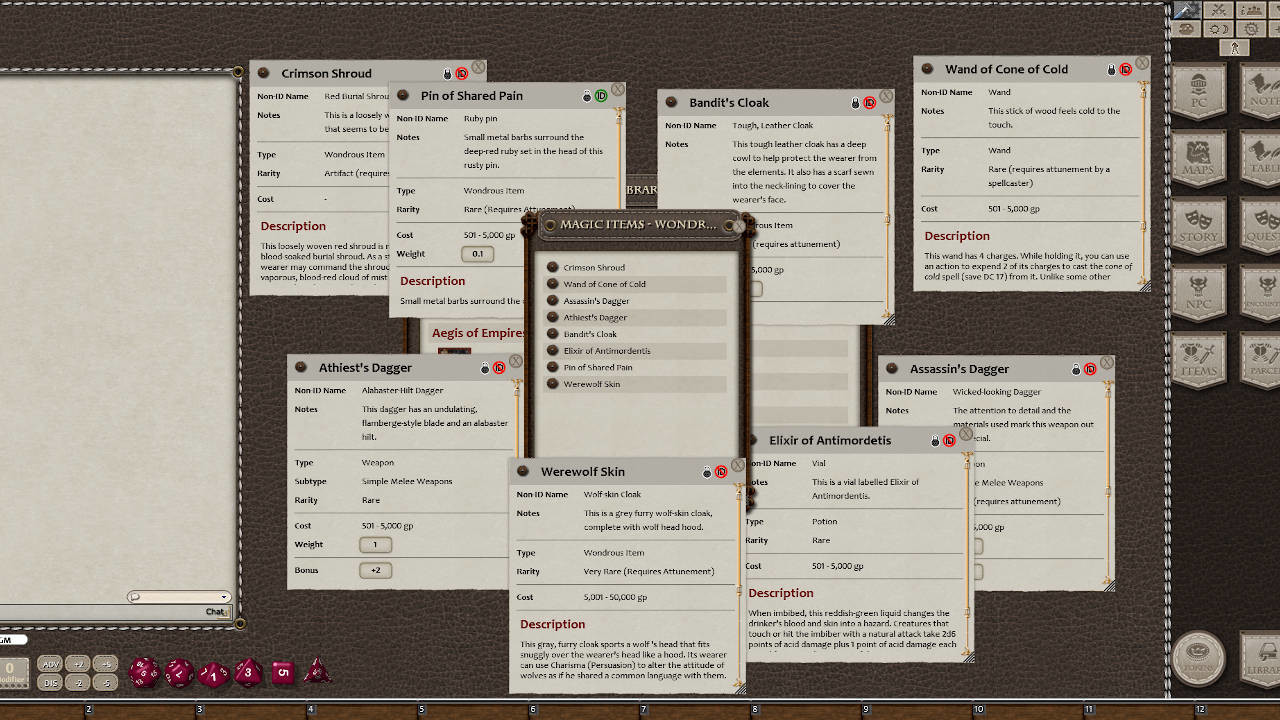1280x720 pixels.
Task: Enable the ADV advantage modifier button
Action: (49, 663)
